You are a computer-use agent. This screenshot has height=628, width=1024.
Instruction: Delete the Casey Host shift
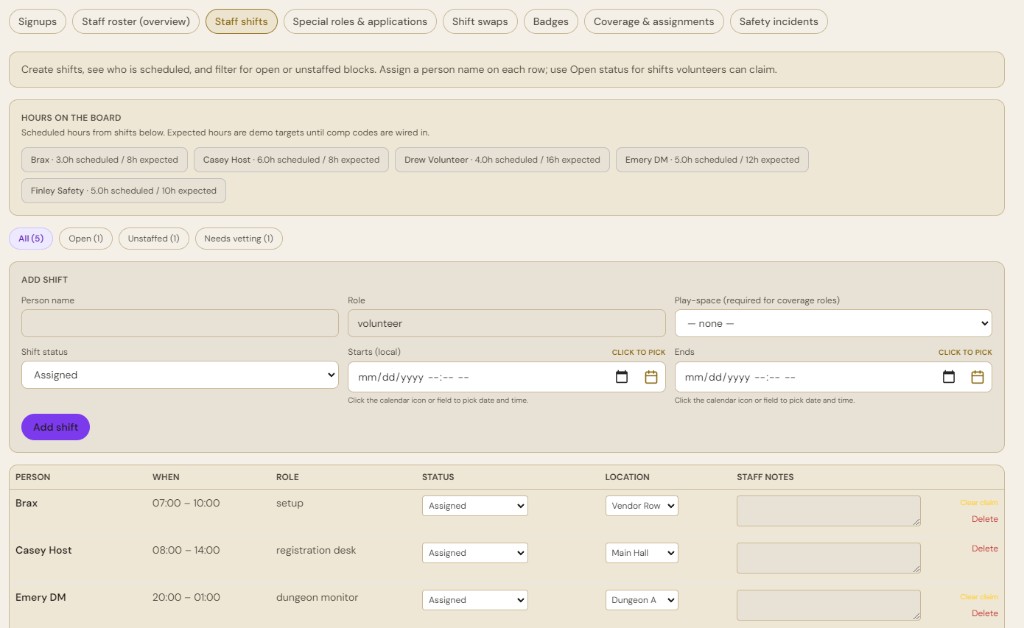point(984,548)
